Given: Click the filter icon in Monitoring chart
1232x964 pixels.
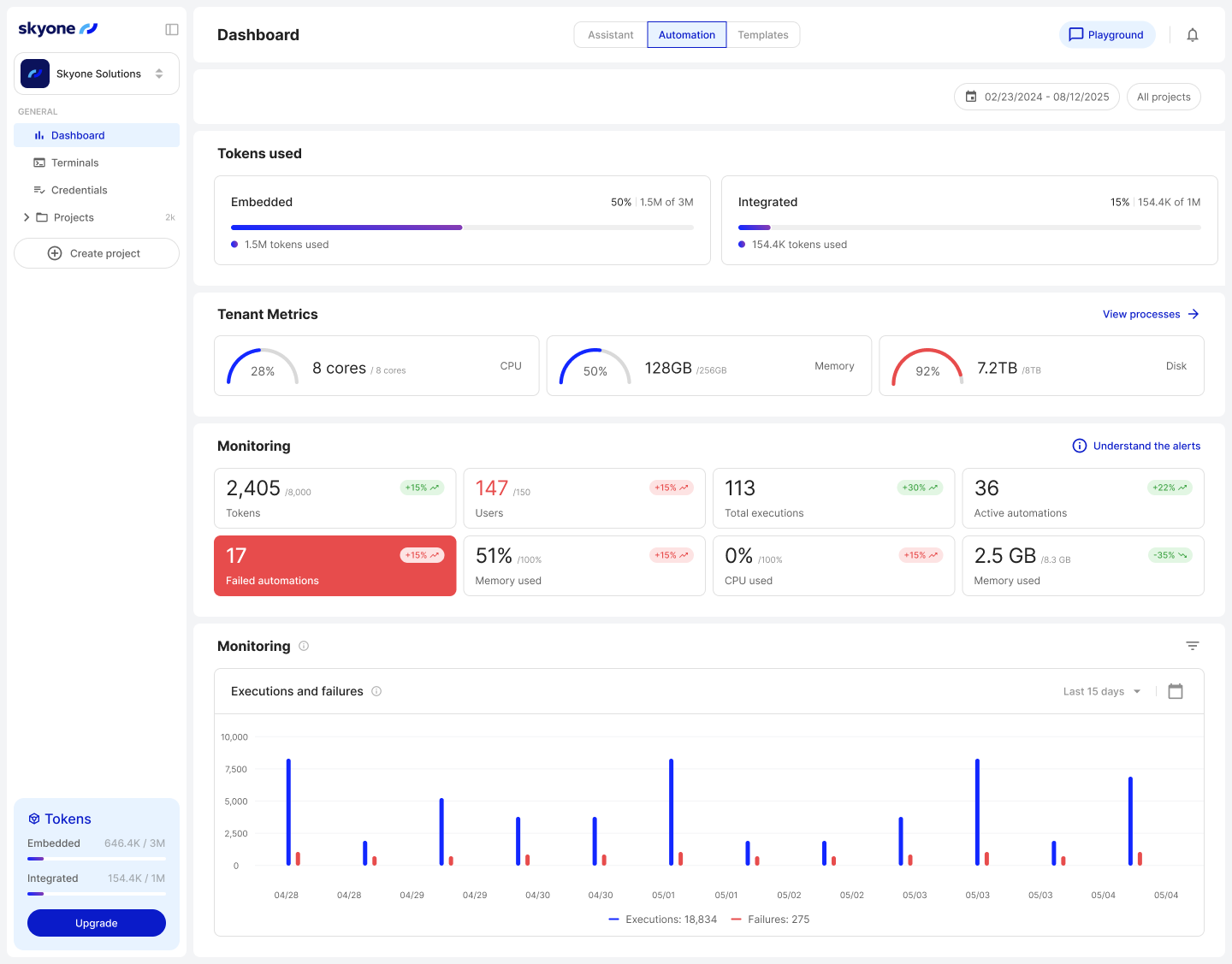Looking at the screenshot, I should pyautogui.click(x=1193, y=646).
